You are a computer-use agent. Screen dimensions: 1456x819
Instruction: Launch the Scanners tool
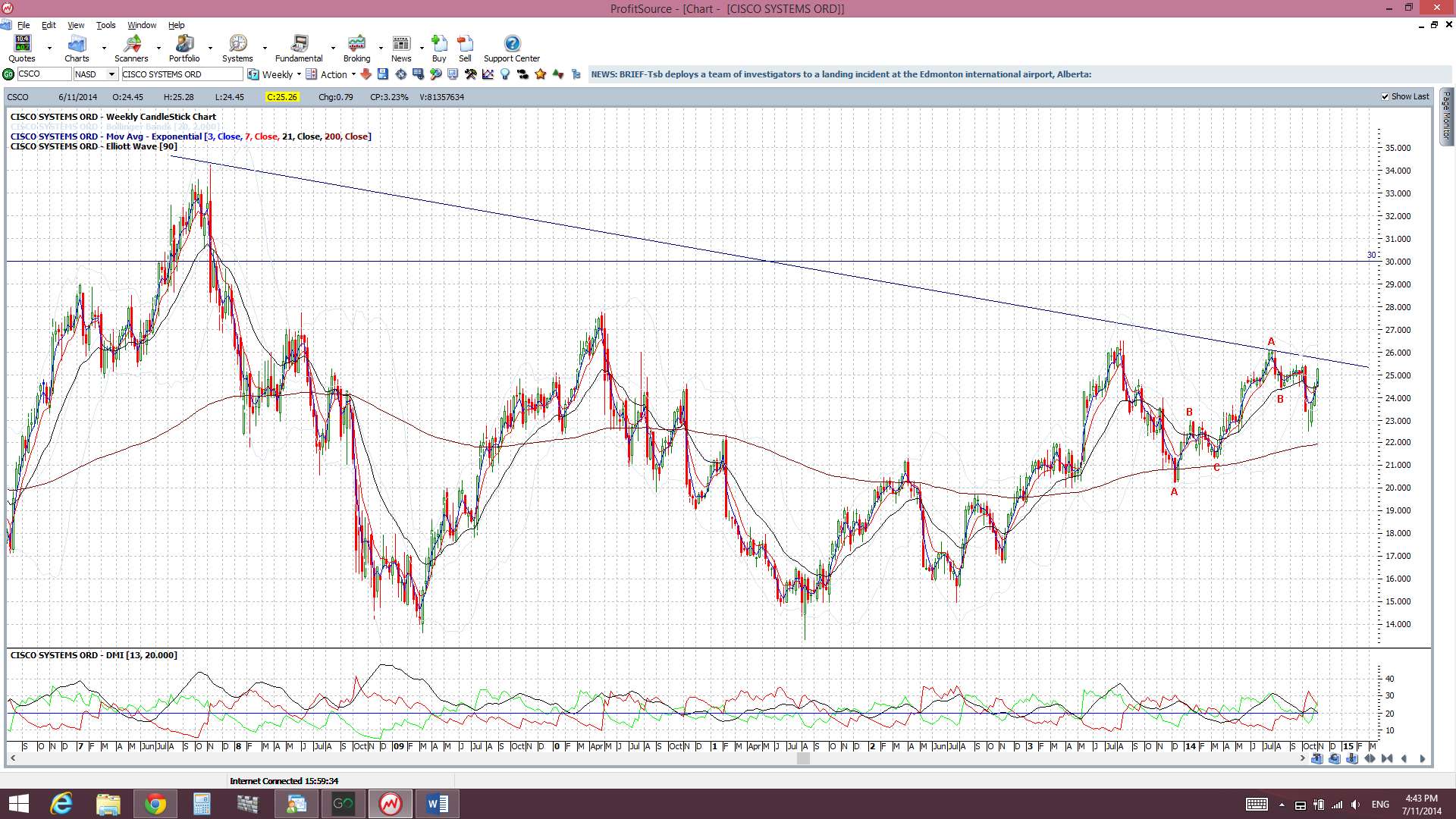point(131,49)
